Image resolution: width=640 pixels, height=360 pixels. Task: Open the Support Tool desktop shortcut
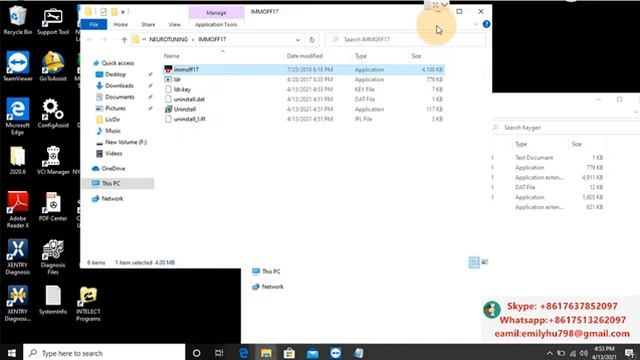53,20
